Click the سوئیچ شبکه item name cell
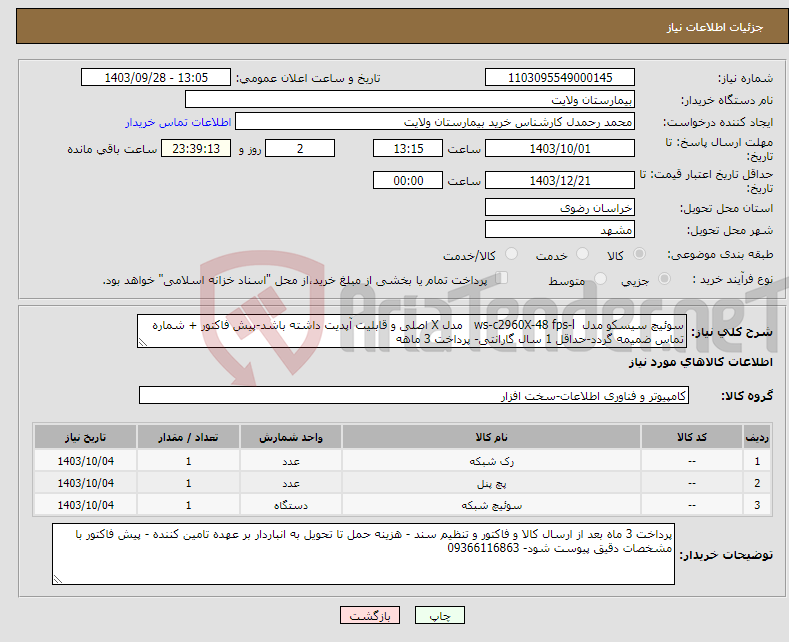This screenshot has height=642, width=789. pos(491,505)
